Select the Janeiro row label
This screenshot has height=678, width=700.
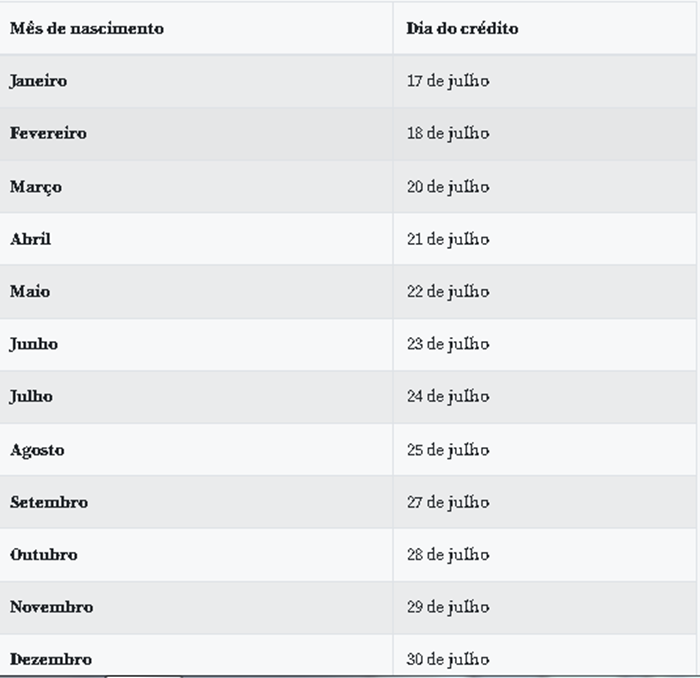(x=38, y=81)
